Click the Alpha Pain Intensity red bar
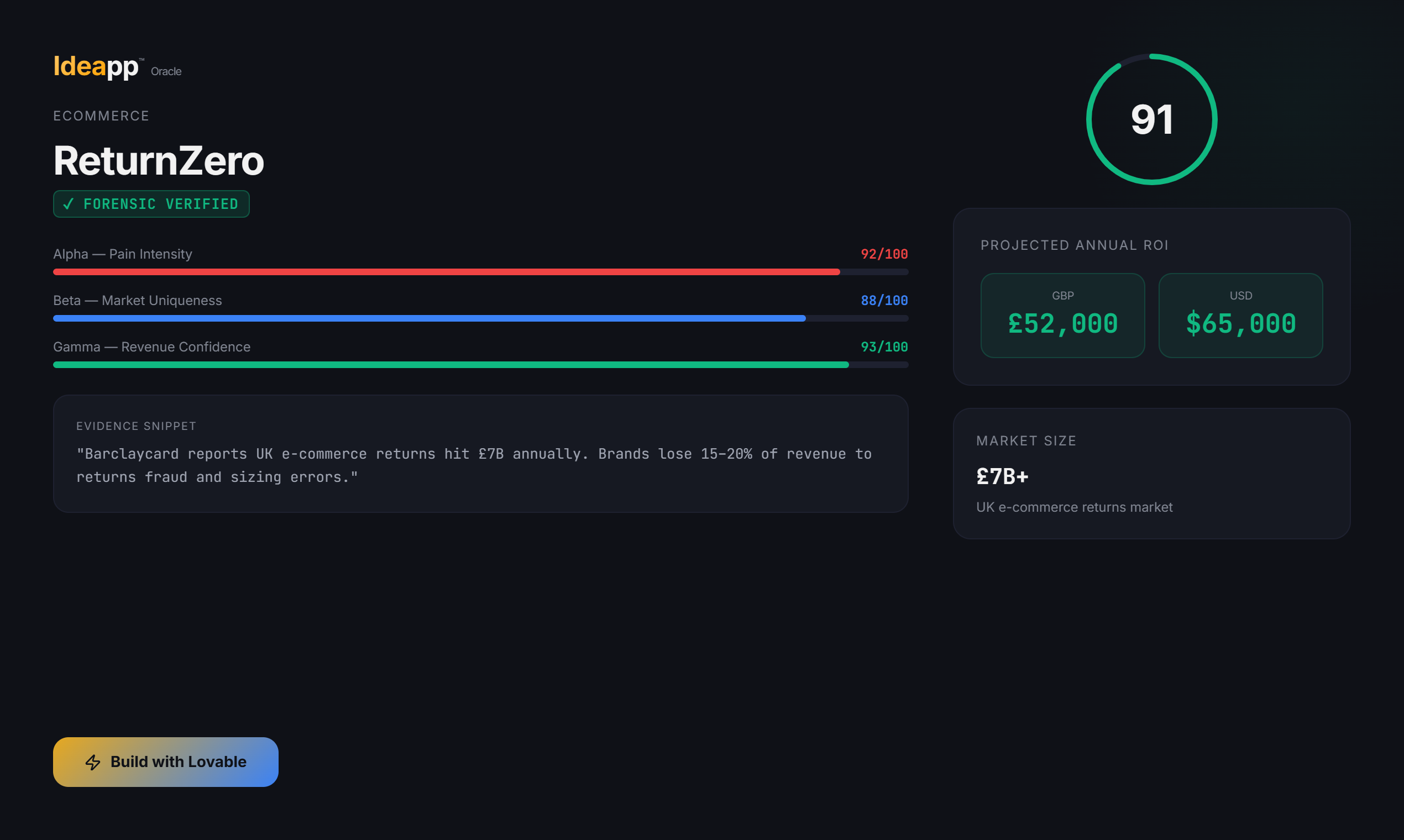The height and width of the screenshot is (840, 1404). click(446, 272)
